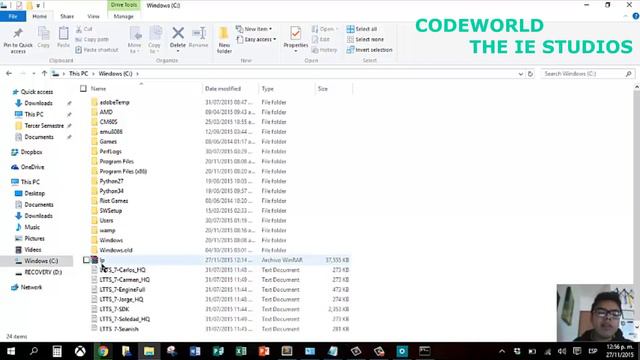Select Pictures in navigation pane
Image resolution: width=640 pixels, height=360 pixels.
click(30, 238)
